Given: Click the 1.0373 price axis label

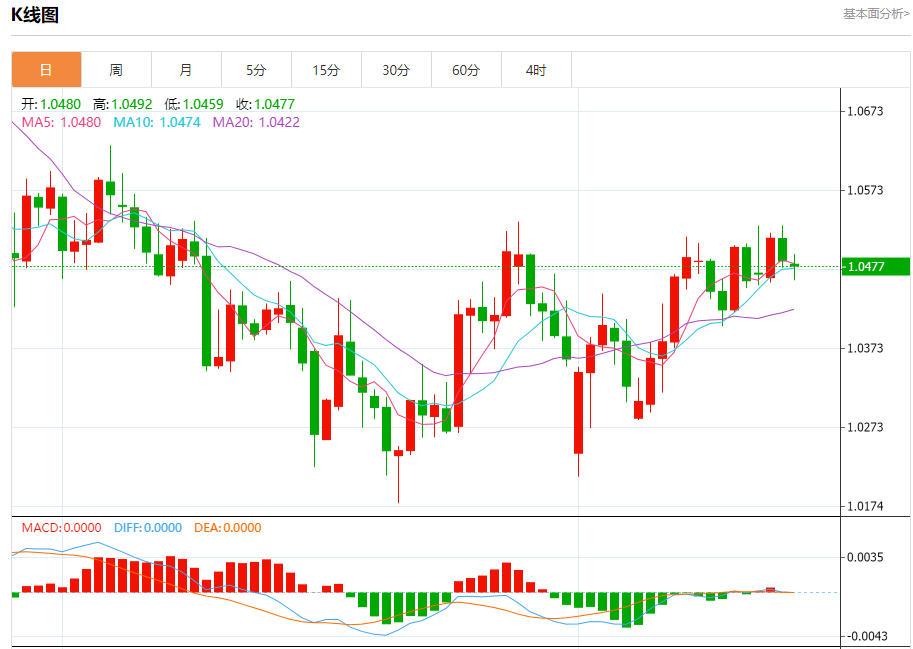Looking at the screenshot, I should click(865, 348).
